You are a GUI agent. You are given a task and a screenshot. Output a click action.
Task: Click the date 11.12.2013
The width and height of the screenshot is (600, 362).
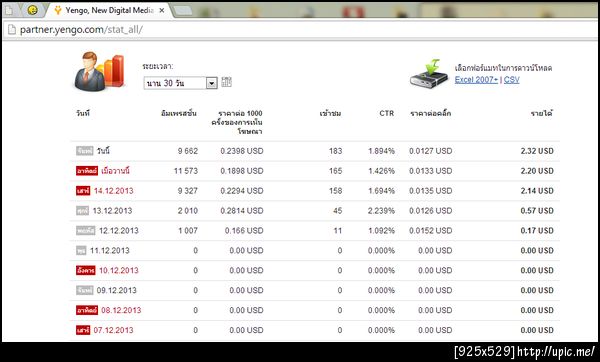(x=110, y=250)
